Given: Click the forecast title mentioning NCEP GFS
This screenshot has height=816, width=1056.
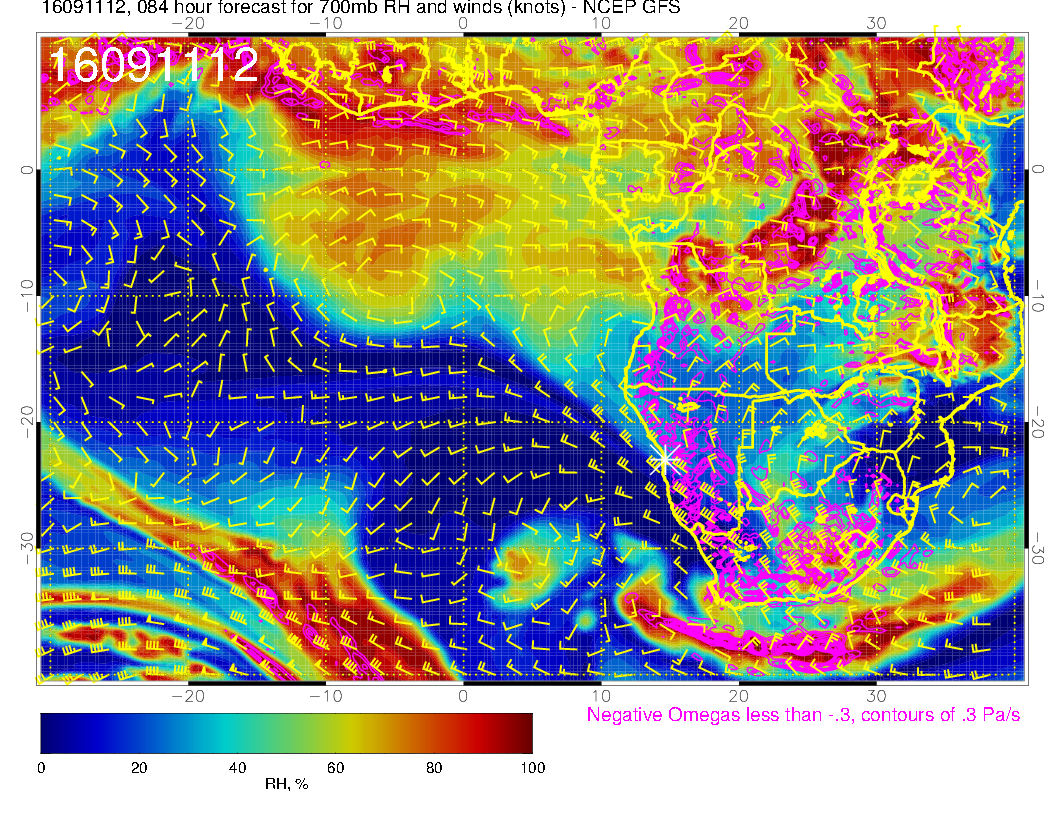Looking at the screenshot, I should [361, 8].
